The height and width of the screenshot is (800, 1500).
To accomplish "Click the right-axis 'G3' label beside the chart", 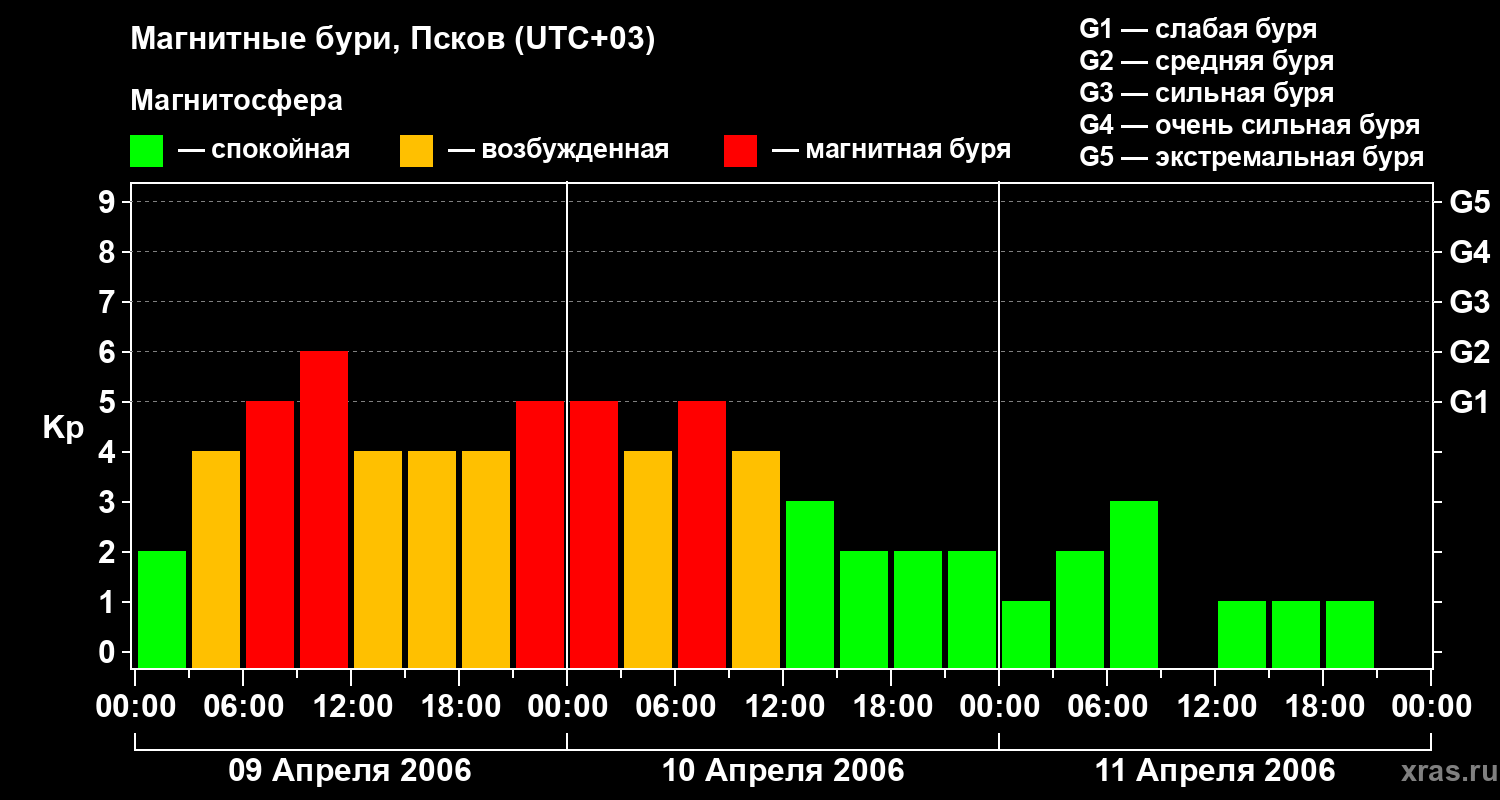I will click(x=1469, y=302).
